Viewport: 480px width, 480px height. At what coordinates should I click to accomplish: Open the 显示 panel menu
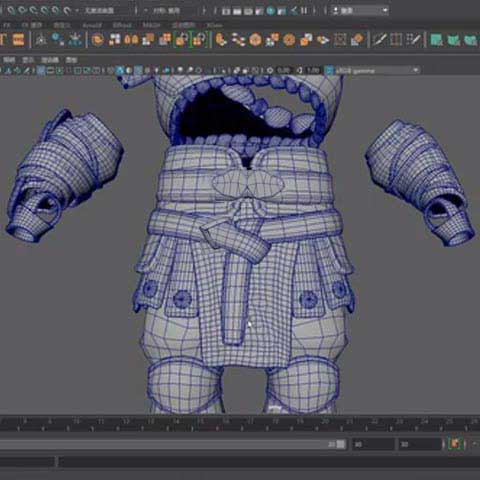point(28,60)
